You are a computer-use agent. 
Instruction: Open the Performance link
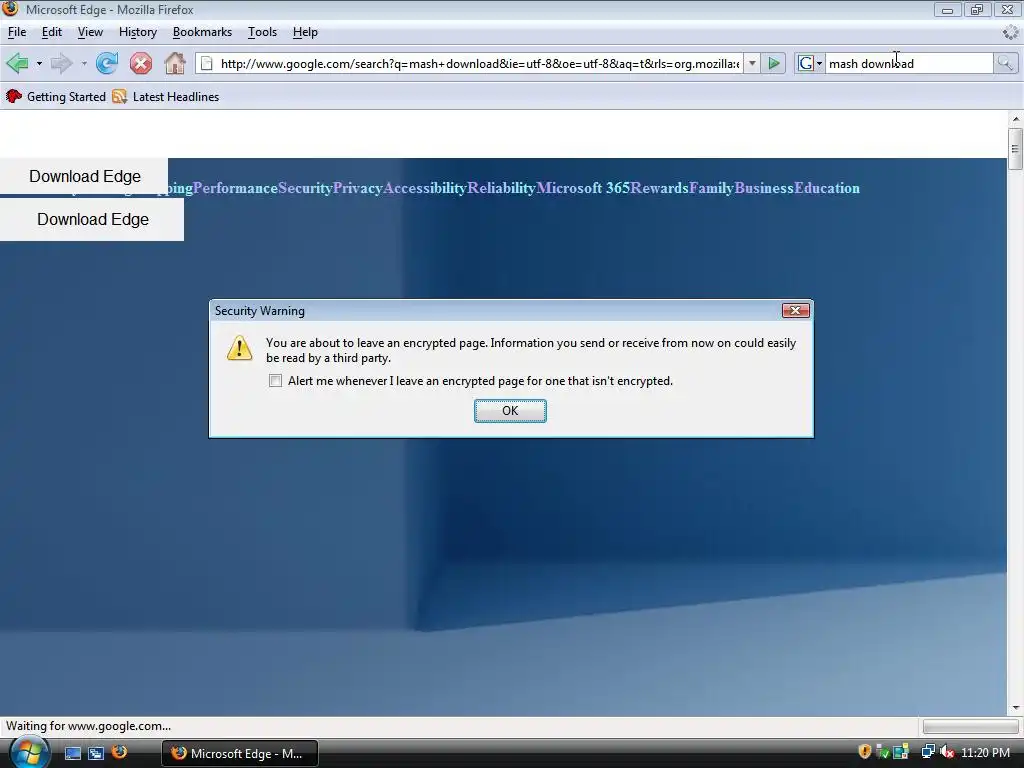(x=235, y=188)
